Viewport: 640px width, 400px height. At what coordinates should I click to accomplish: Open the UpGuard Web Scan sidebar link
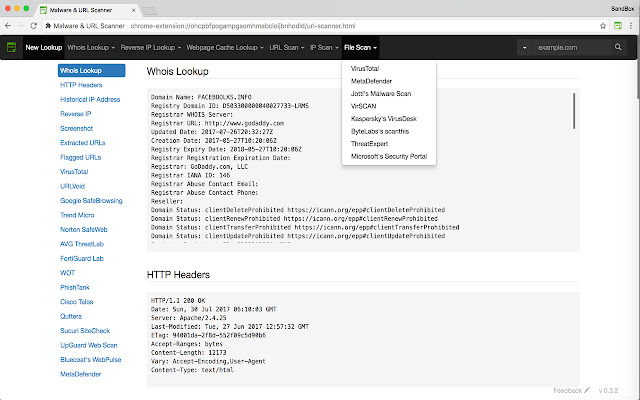89,345
